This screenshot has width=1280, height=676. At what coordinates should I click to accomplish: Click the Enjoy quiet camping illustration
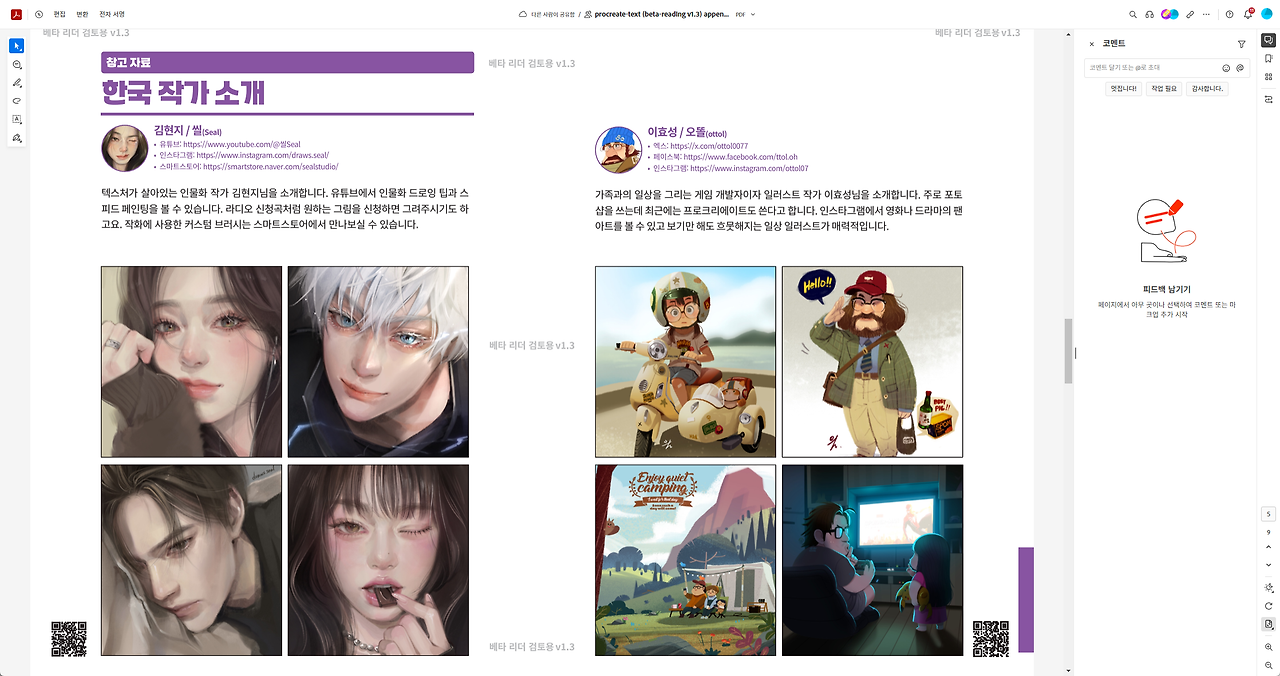(685, 560)
